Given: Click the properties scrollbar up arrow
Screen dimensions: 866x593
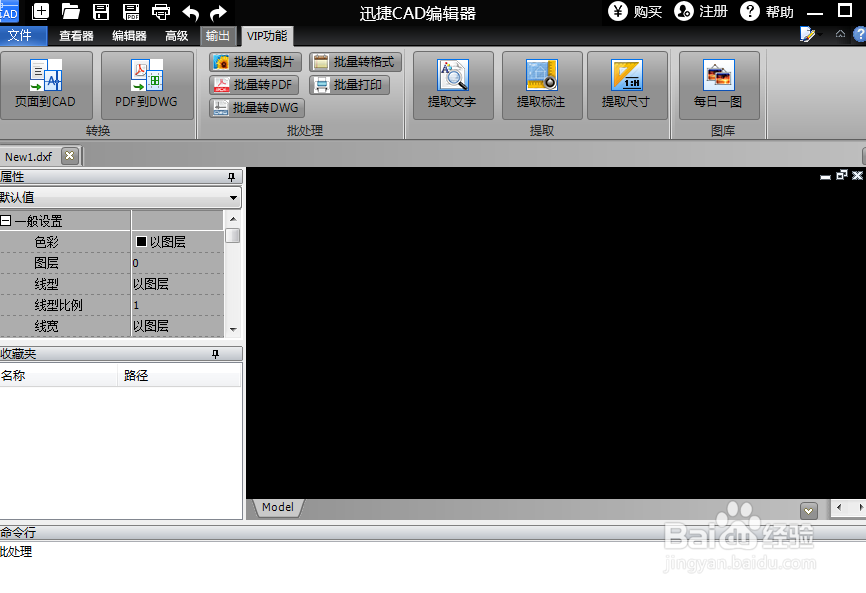Looking at the screenshot, I should tap(233, 219).
